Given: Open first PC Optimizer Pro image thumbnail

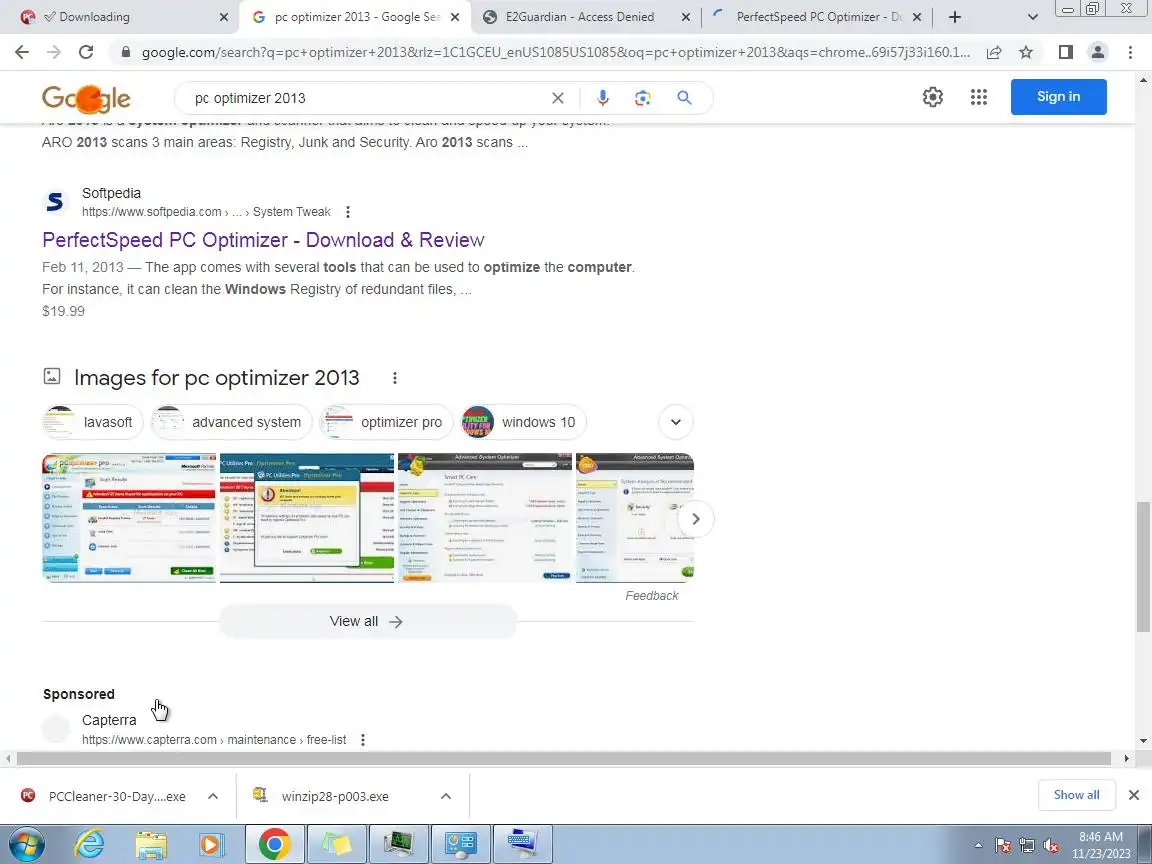Looking at the screenshot, I should click(x=129, y=518).
